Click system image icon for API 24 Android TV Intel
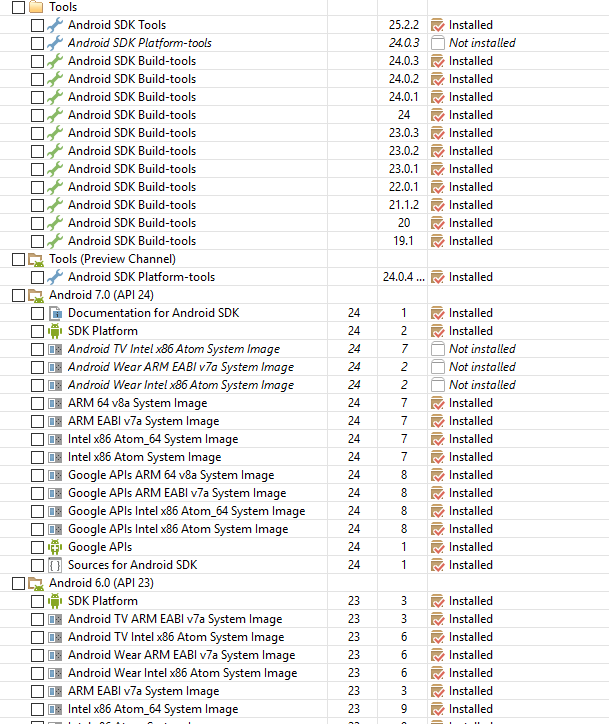Screen dimensions: 609x724 [x=55, y=349]
